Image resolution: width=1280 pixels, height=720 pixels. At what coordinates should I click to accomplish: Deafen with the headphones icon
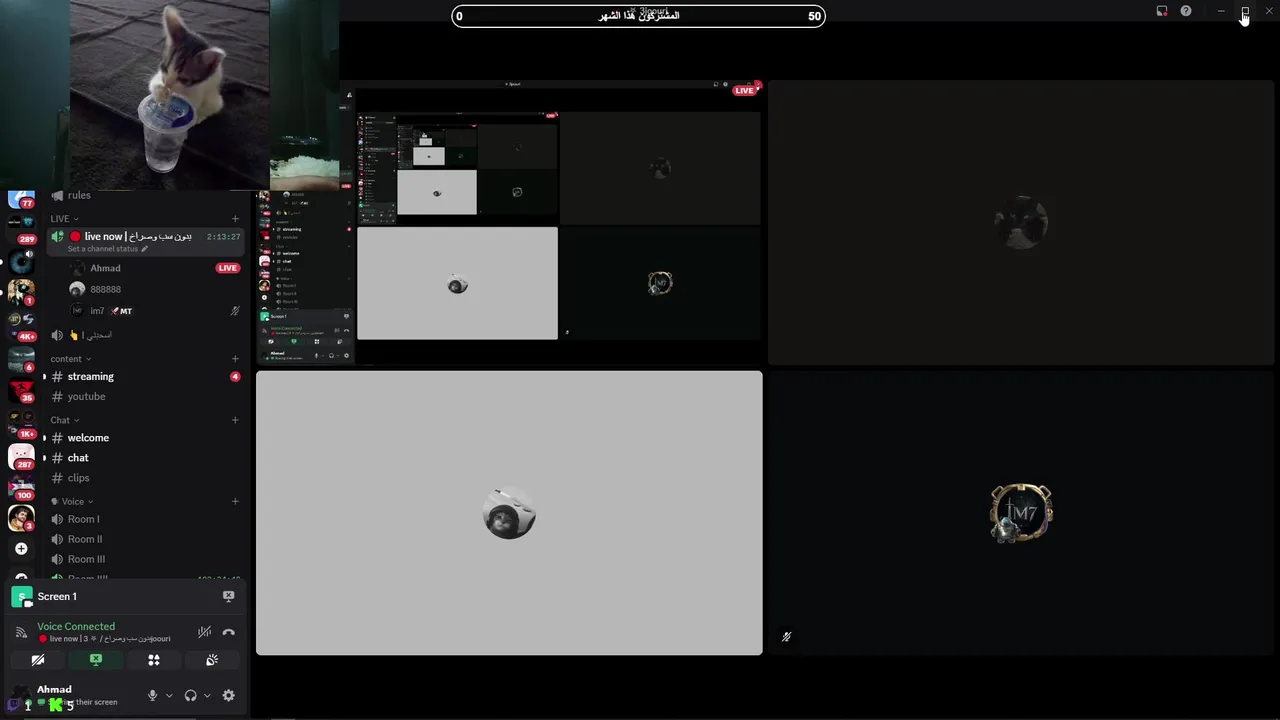point(190,695)
